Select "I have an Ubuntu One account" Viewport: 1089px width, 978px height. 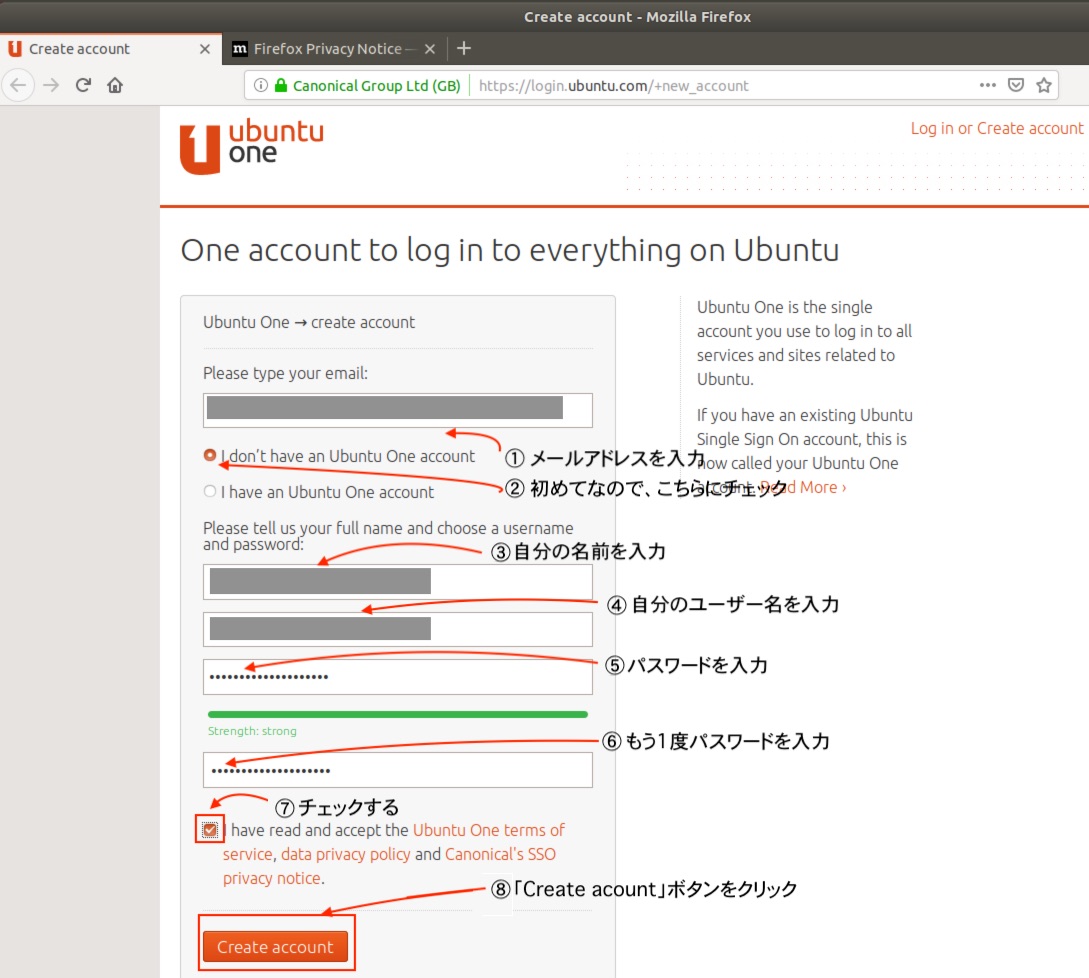click(x=209, y=491)
